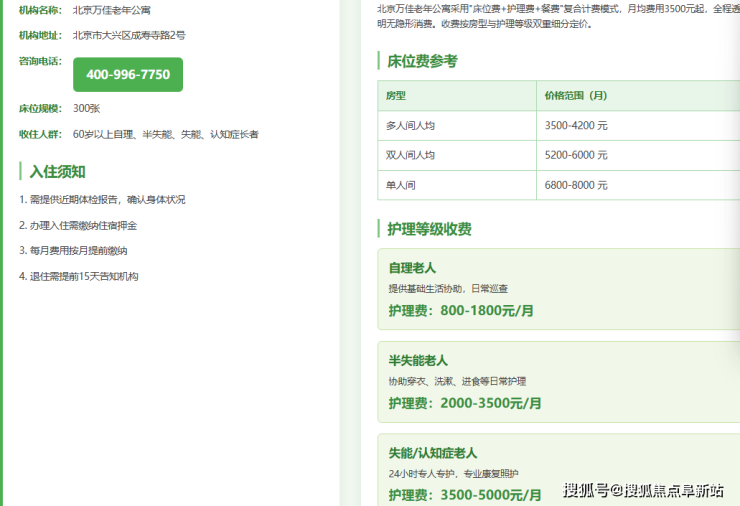Click the 咨询电话 label
This screenshot has height=506, width=740.
(x=40, y=61)
